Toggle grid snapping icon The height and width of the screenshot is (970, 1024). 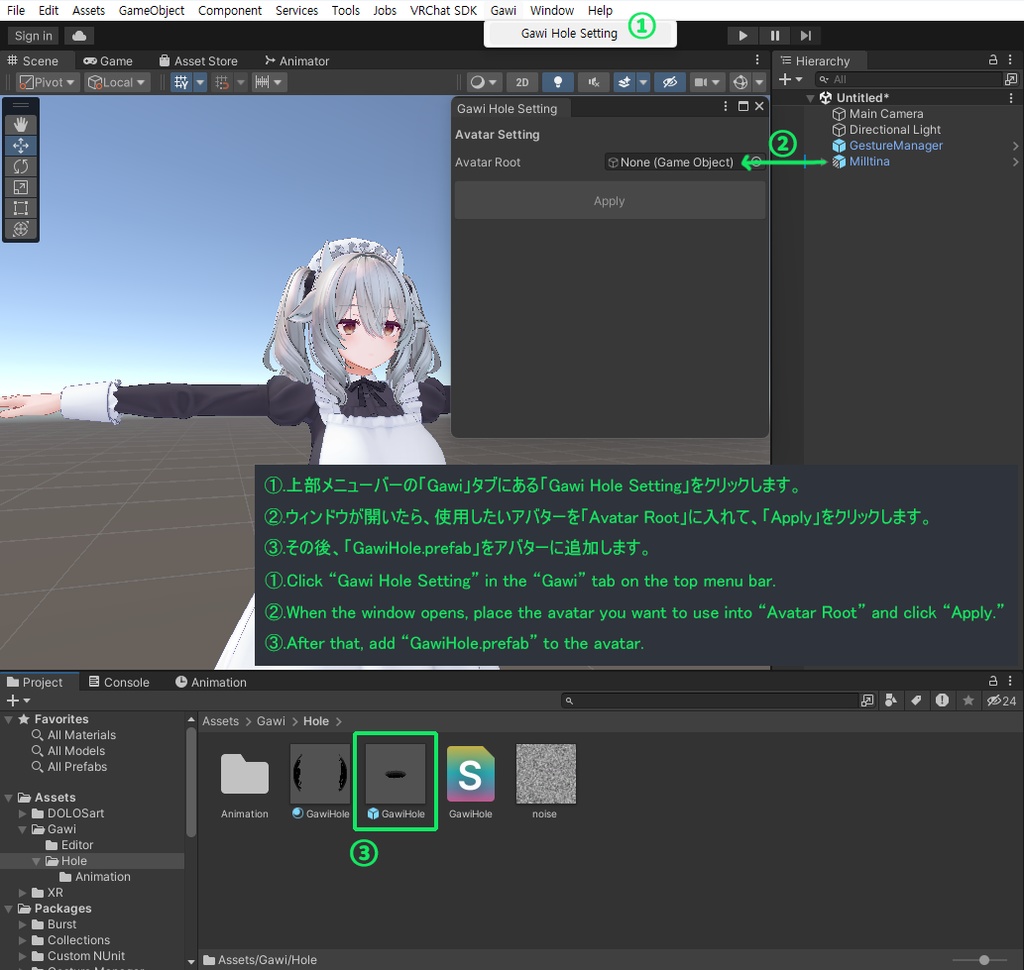click(x=222, y=82)
